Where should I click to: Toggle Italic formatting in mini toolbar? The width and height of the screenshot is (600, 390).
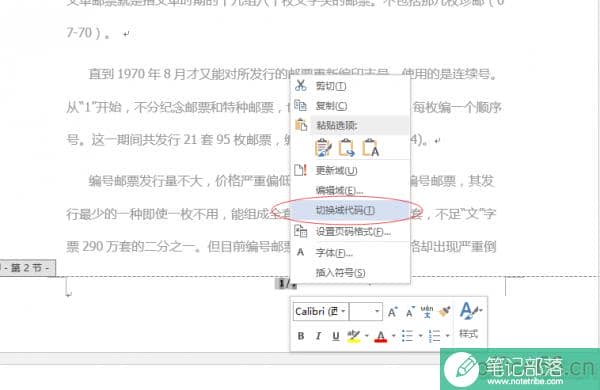318,336
